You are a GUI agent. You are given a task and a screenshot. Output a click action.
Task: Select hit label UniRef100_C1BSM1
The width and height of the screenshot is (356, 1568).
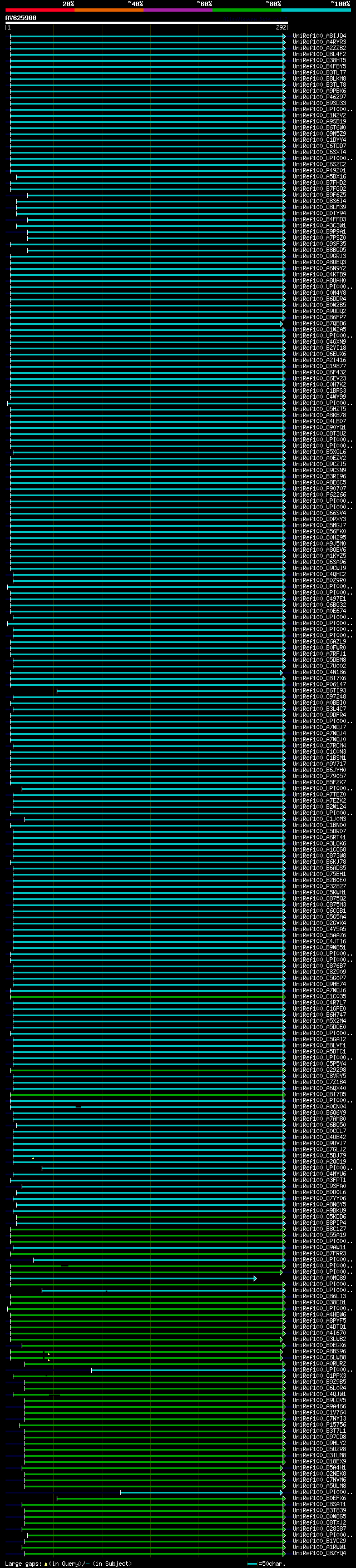click(x=319, y=758)
